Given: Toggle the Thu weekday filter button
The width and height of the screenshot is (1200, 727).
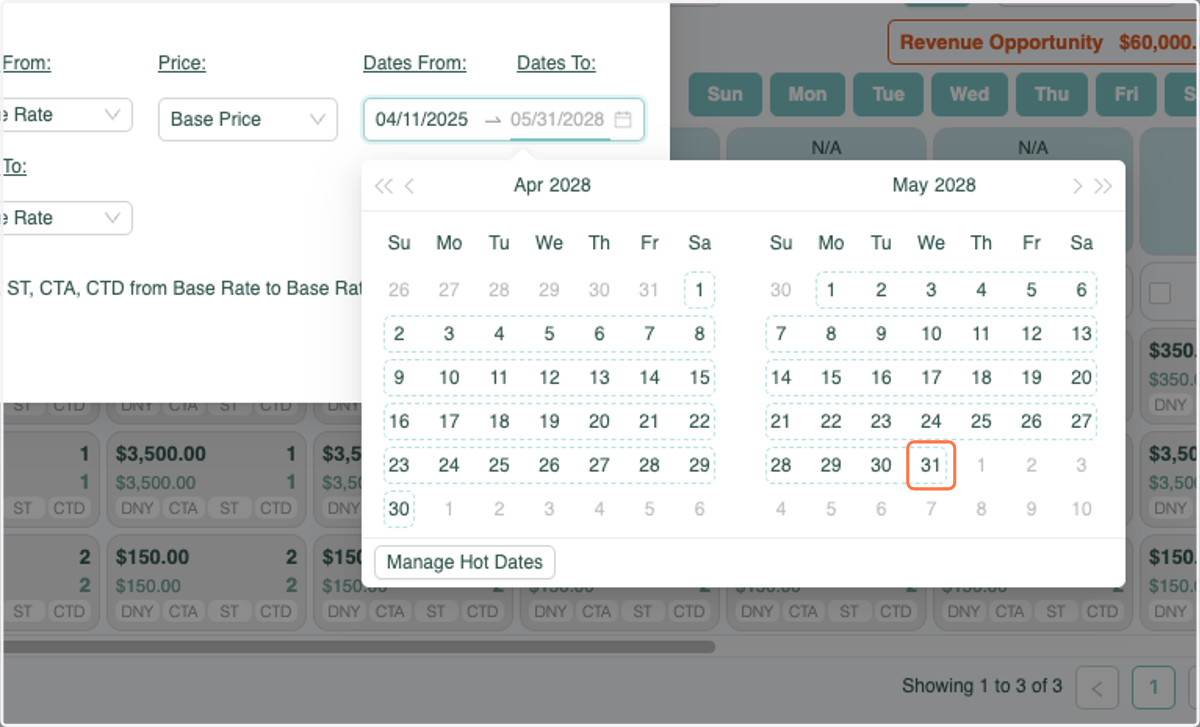Looking at the screenshot, I should pos(1051,95).
